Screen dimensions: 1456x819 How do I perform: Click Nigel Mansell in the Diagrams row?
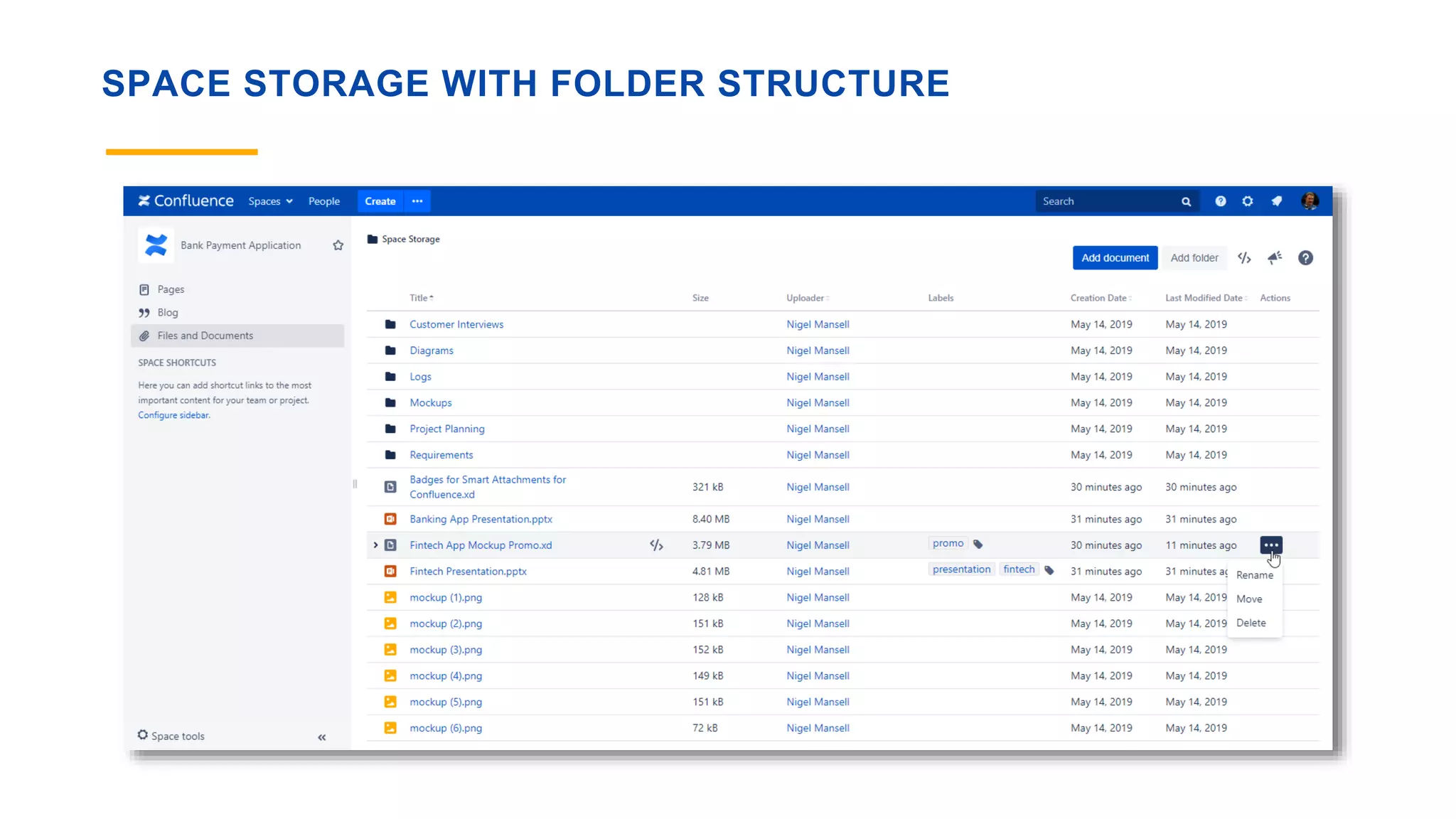818,350
